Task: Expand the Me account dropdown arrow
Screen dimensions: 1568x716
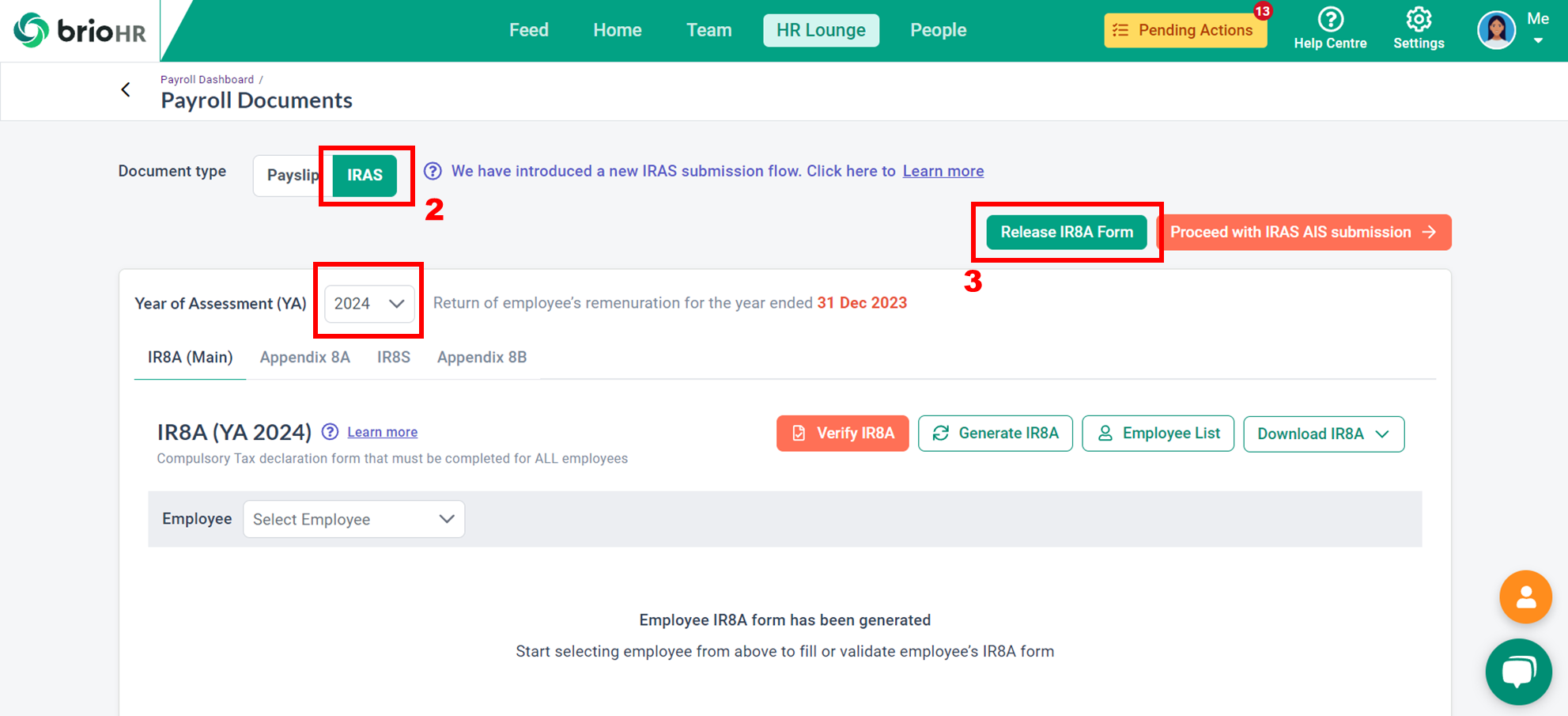Action: click(1538, 41)
